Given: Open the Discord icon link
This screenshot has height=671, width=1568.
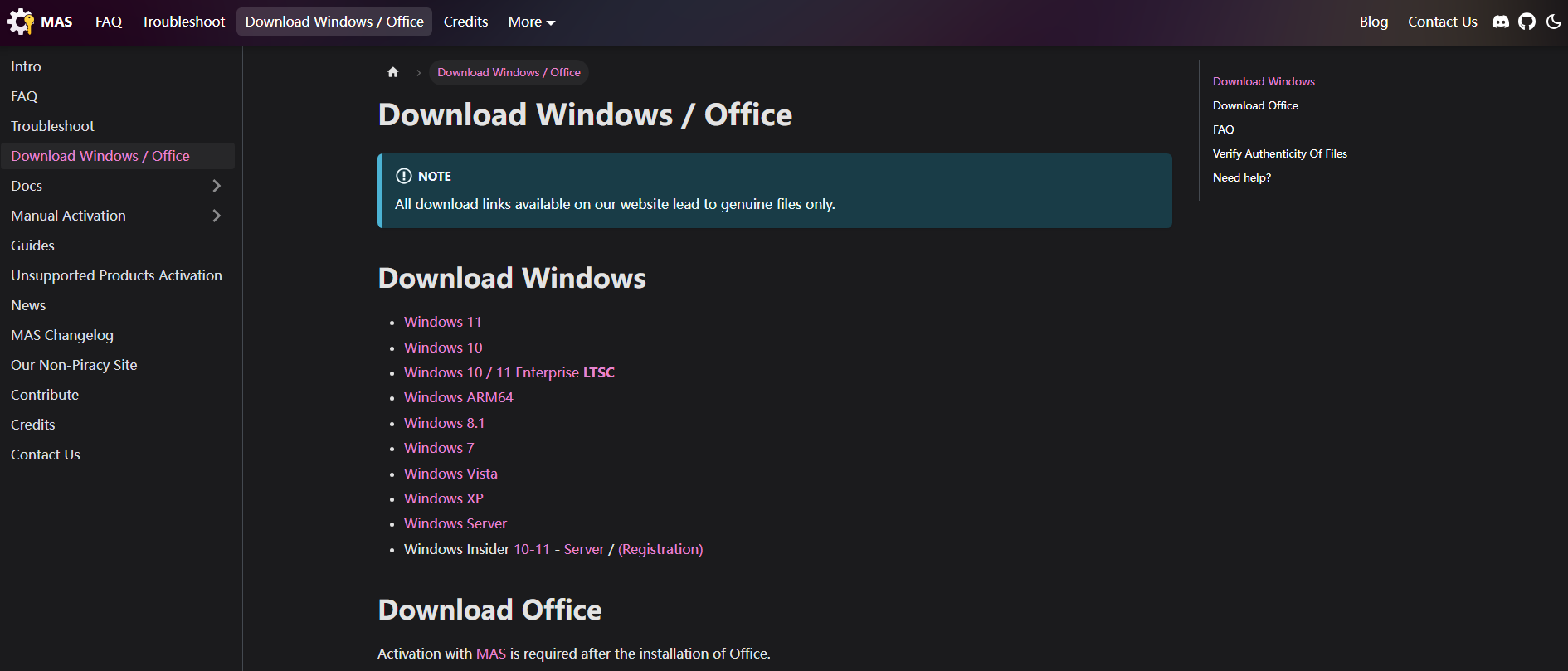Looking at the screenshot, I should coord(1501,22).
